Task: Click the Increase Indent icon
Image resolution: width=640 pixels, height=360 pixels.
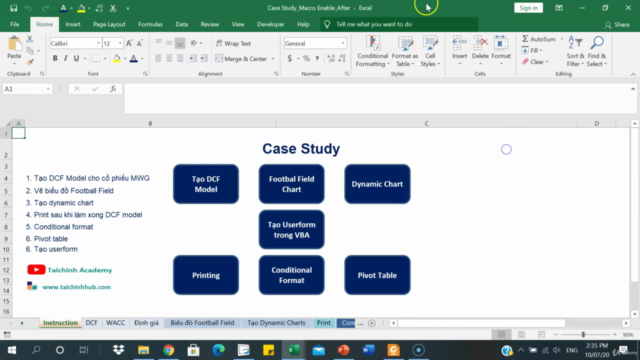Action: pyautogui.click(x=204, y=58)
